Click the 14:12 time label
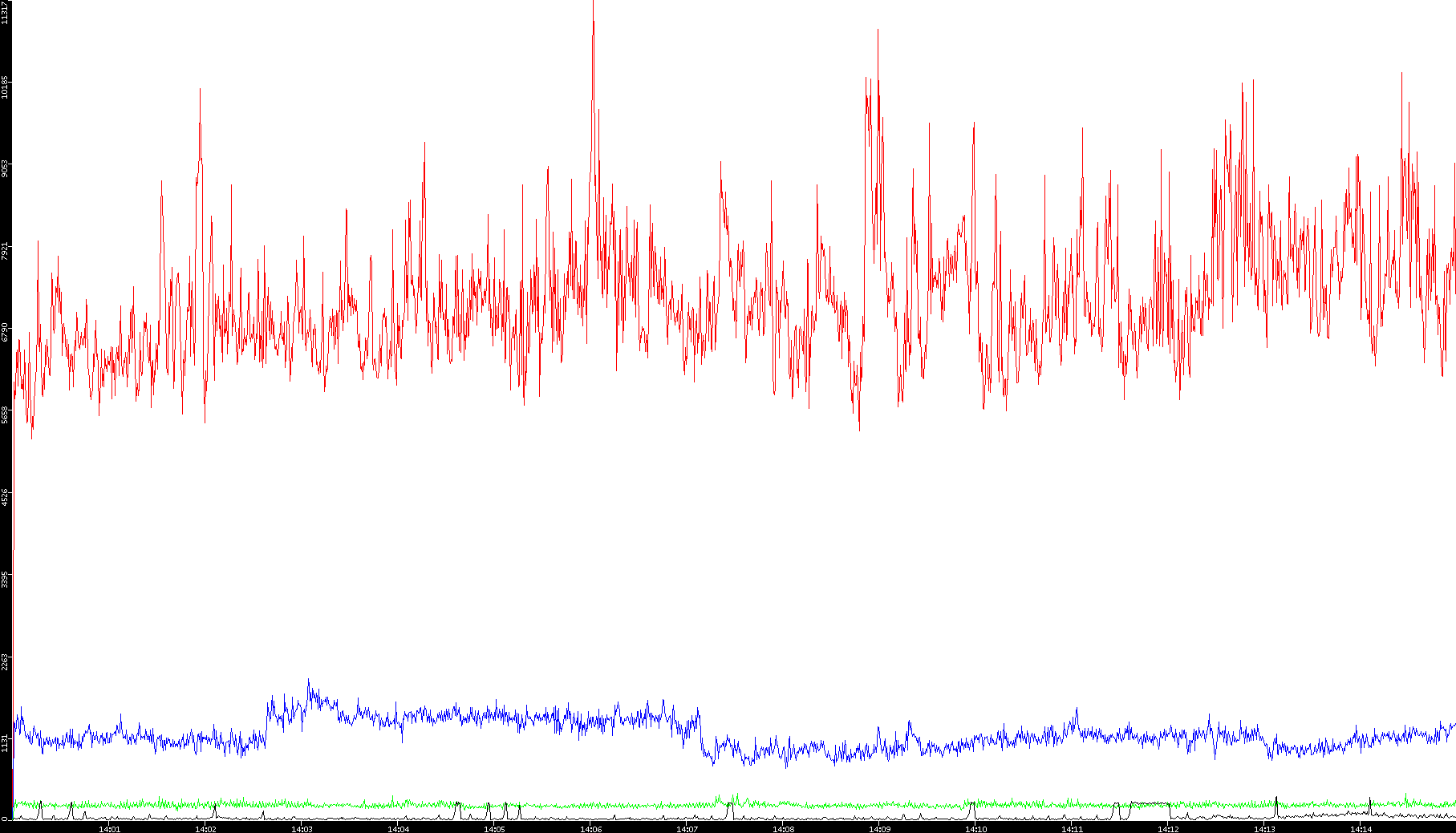This screenshot has height=833, width=1456. coord(1168,829)
